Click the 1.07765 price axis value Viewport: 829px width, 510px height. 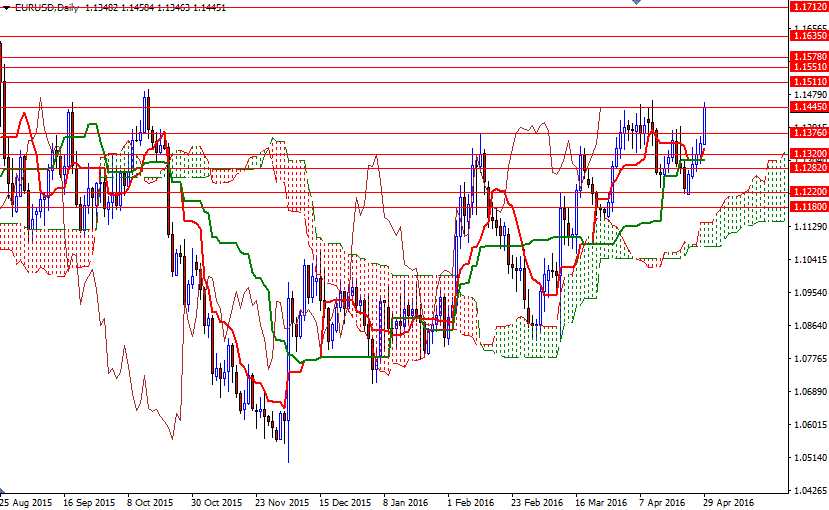click(811, 359)
